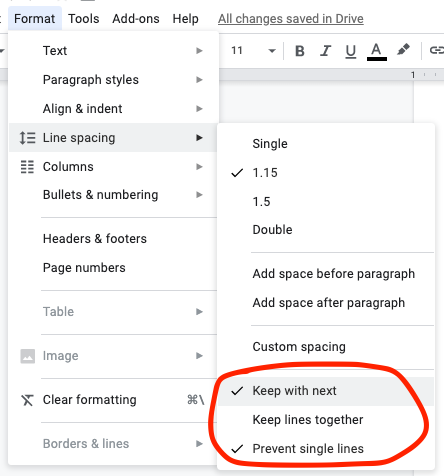Open the Add-ons menu

click(x=136, y=19)
